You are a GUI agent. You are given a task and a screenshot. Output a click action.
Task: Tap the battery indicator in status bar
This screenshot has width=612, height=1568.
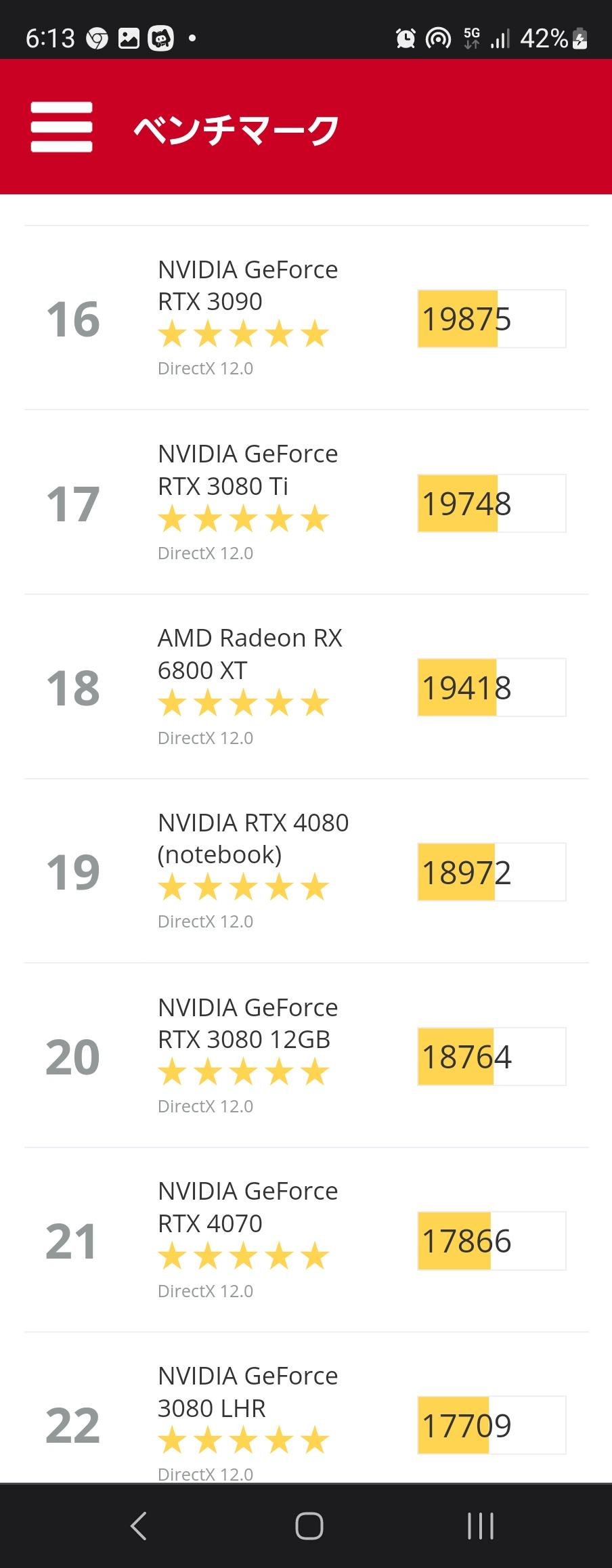click(580, 39)
